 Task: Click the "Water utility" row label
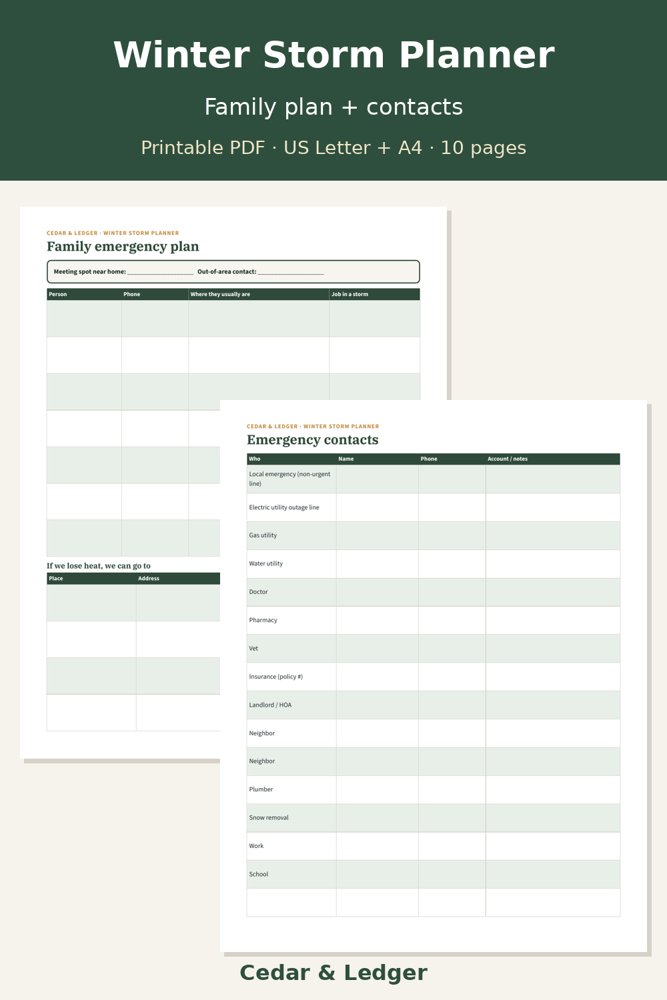click(266, 564)
